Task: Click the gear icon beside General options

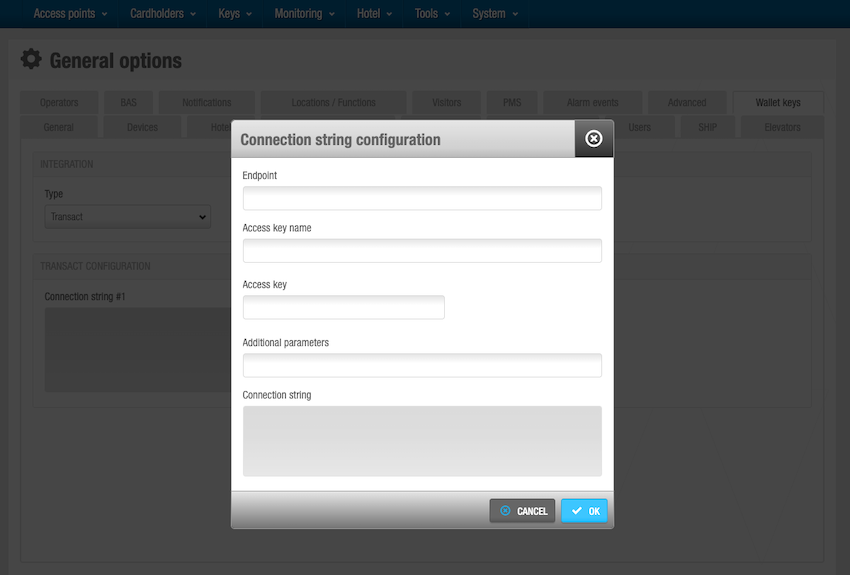Action: [31, 60]
